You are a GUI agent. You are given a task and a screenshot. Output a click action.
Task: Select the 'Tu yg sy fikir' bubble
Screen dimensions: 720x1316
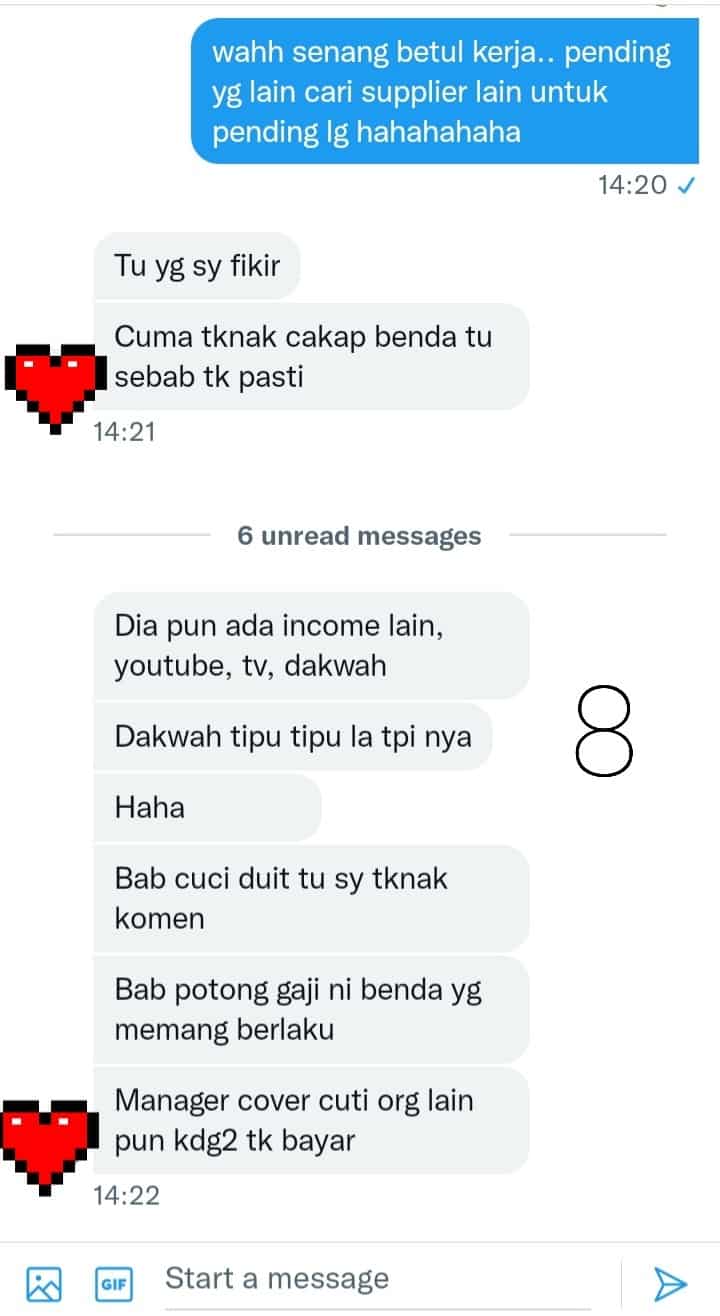[x=197, y=266]
